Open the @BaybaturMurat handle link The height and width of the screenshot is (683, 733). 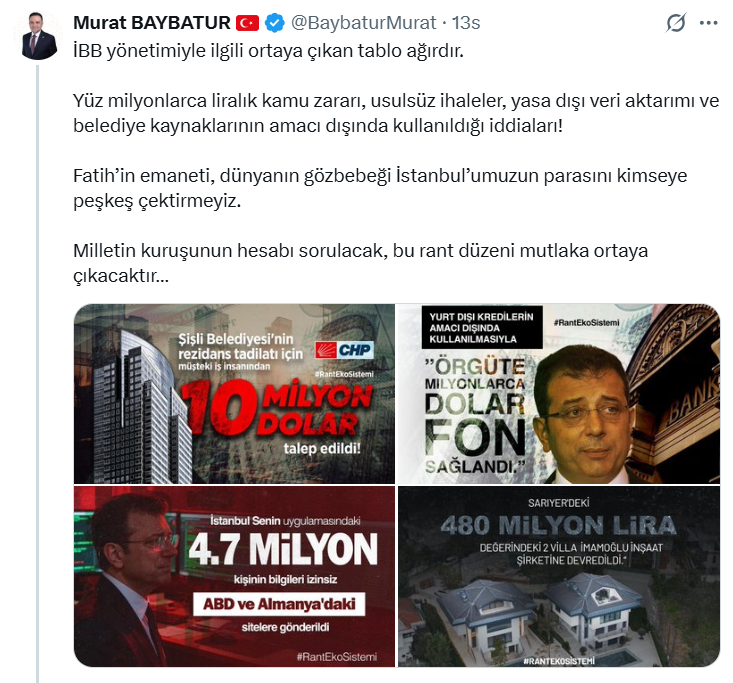[x=363, y=23]
